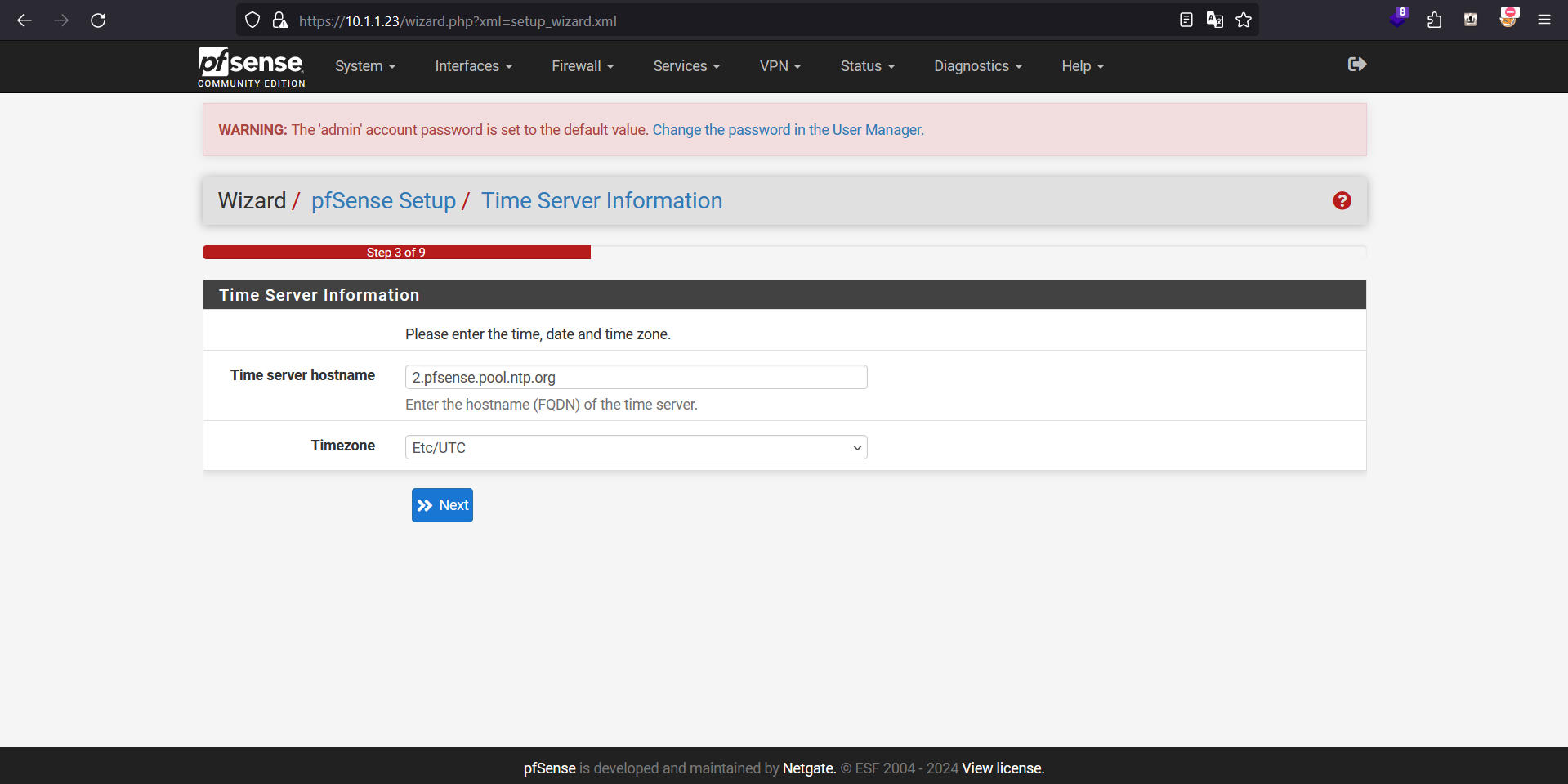Open the Timezone dropdown set to Etc/UTC
This screenshot has height=784, width=1568.
pyautogui.click(x=636, y=447)
